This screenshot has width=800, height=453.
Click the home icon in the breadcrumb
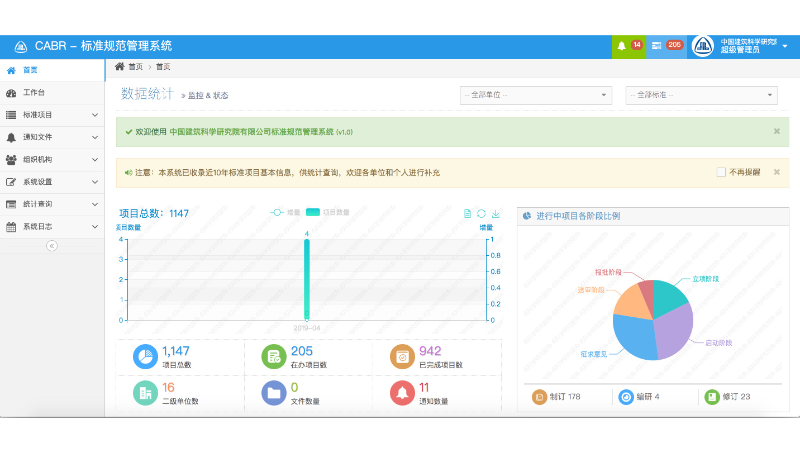click(120, 66)
